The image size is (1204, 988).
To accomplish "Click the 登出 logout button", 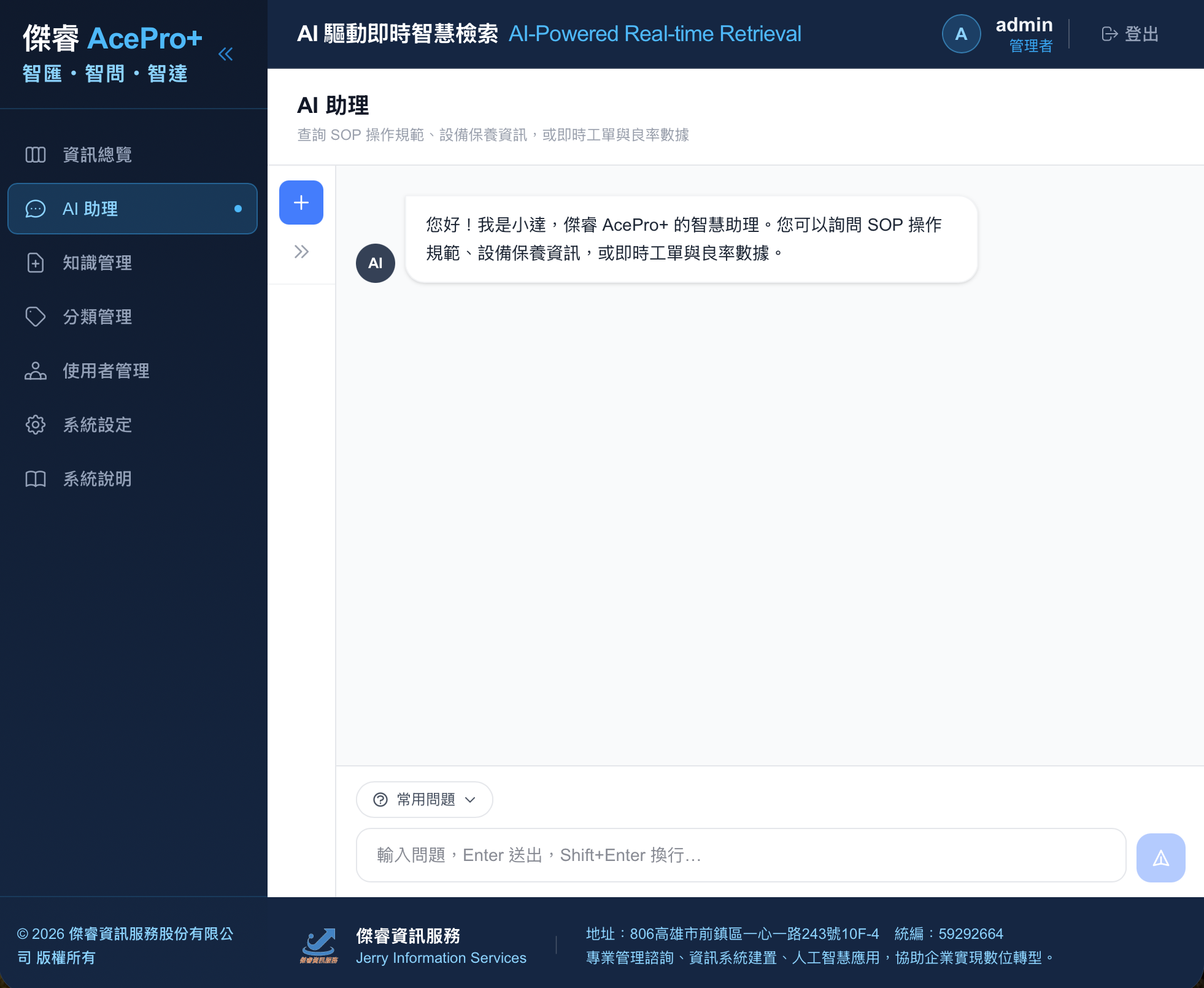I will (x=1130, y=34).
